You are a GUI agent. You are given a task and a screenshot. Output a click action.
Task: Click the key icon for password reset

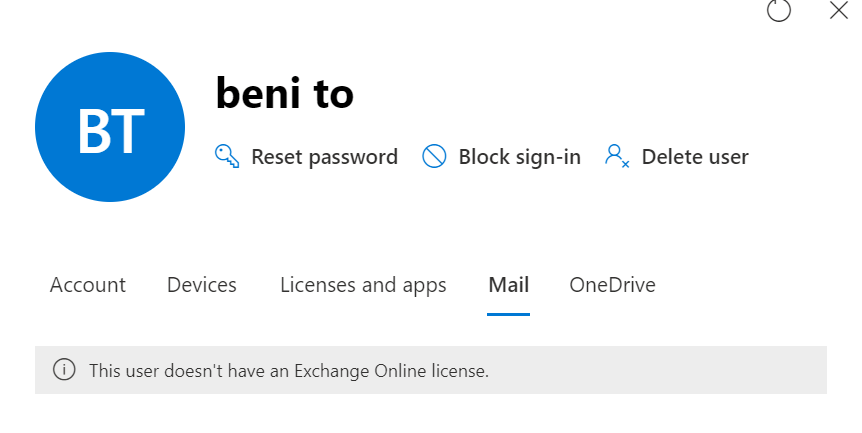click(x=227, y=157)
